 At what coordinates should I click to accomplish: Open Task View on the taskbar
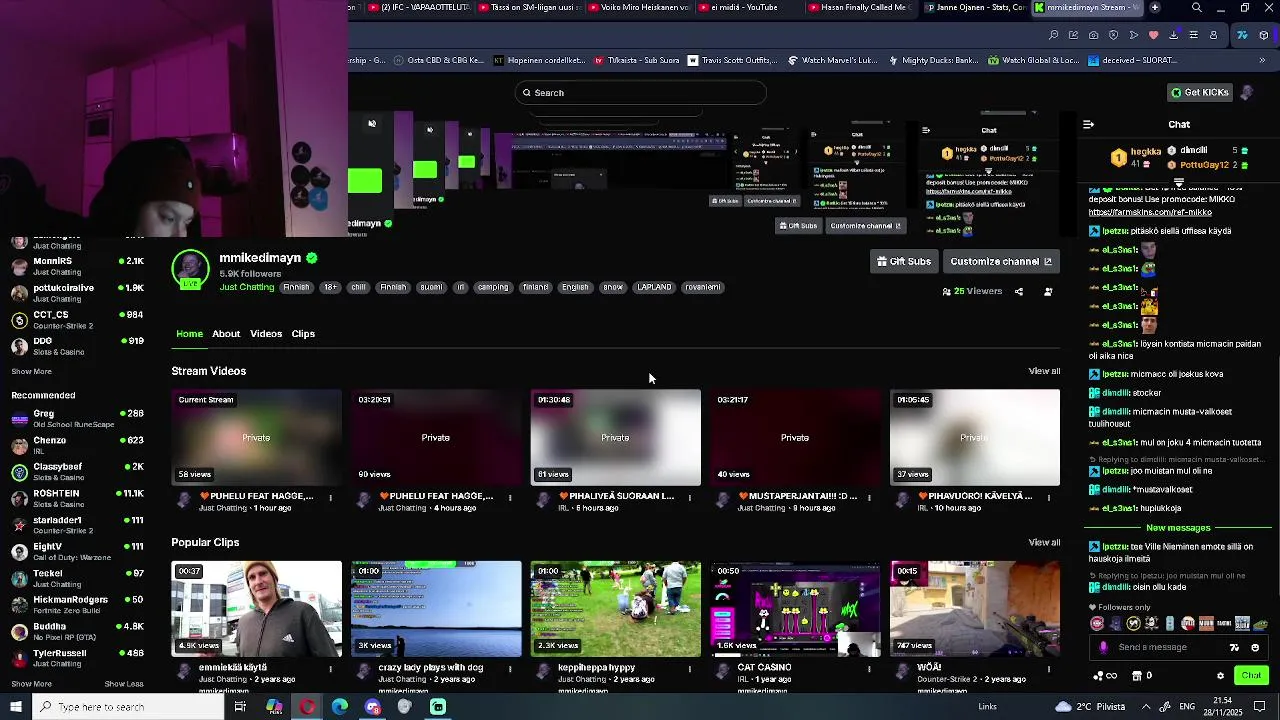pos(240,707)
